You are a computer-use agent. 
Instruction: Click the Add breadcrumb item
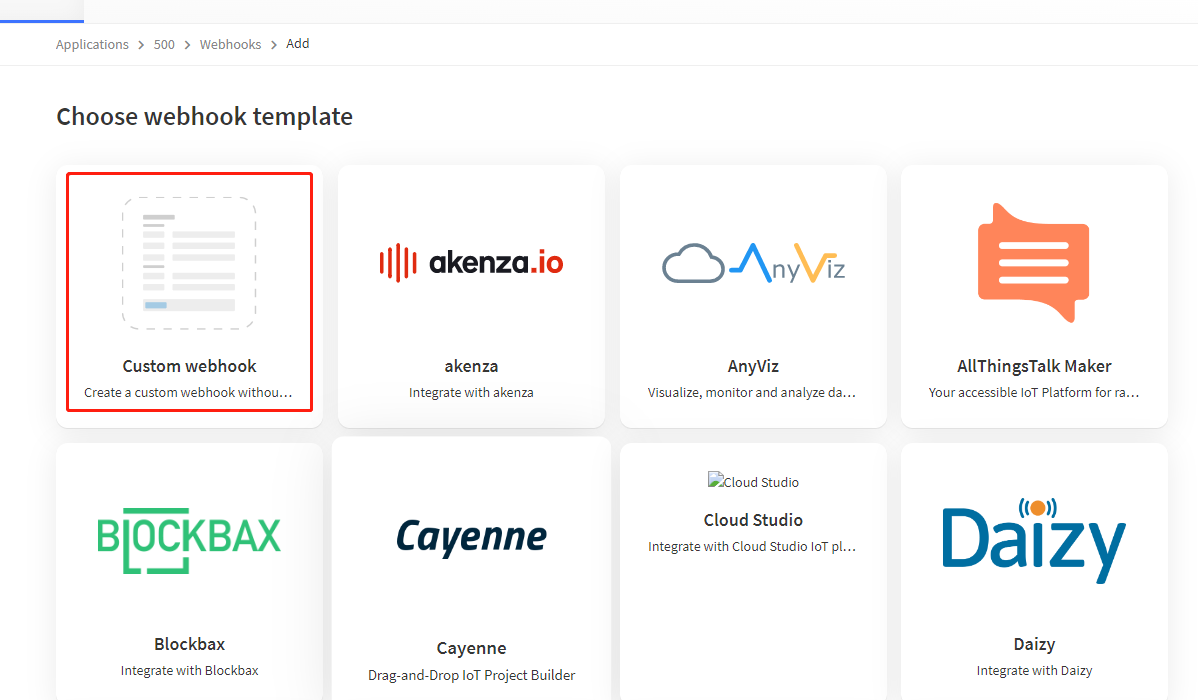click(297, 44)
